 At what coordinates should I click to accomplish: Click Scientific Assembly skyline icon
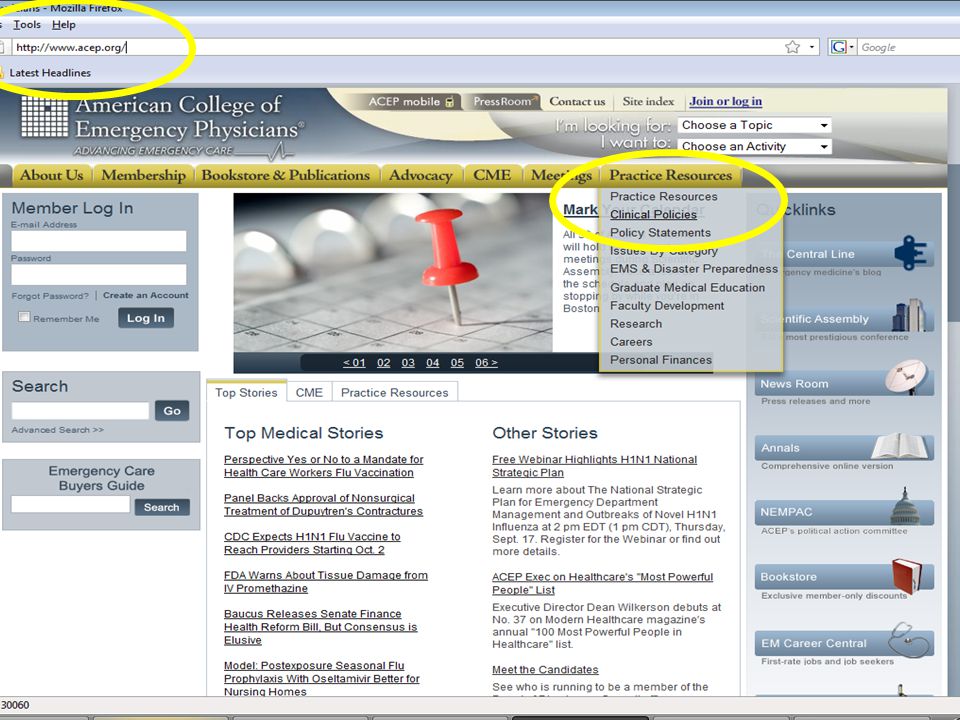pyautogui.click(x=907, y=315)
